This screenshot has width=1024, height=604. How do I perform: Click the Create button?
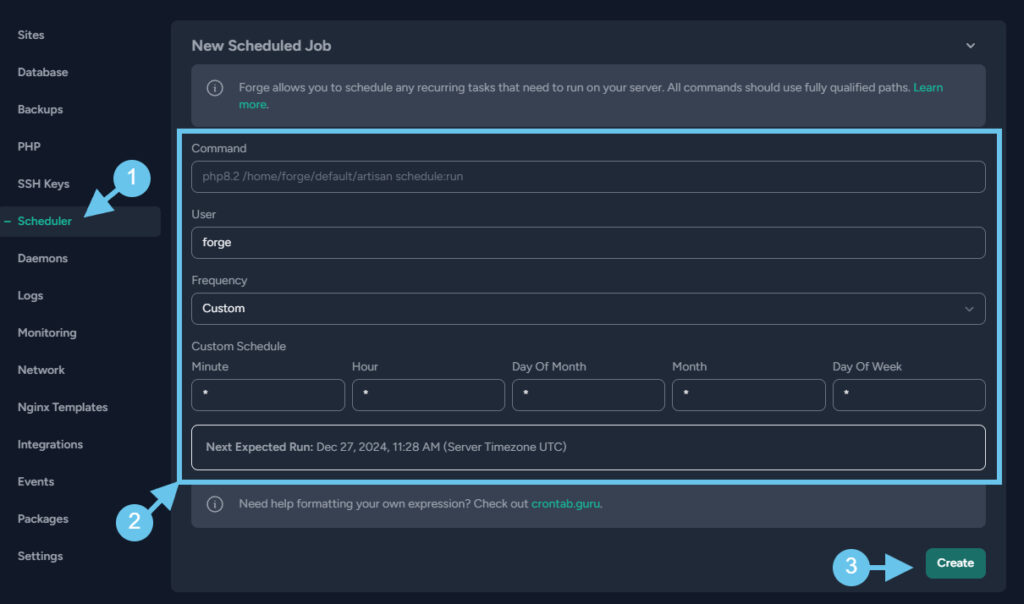(x=955, y=563)
